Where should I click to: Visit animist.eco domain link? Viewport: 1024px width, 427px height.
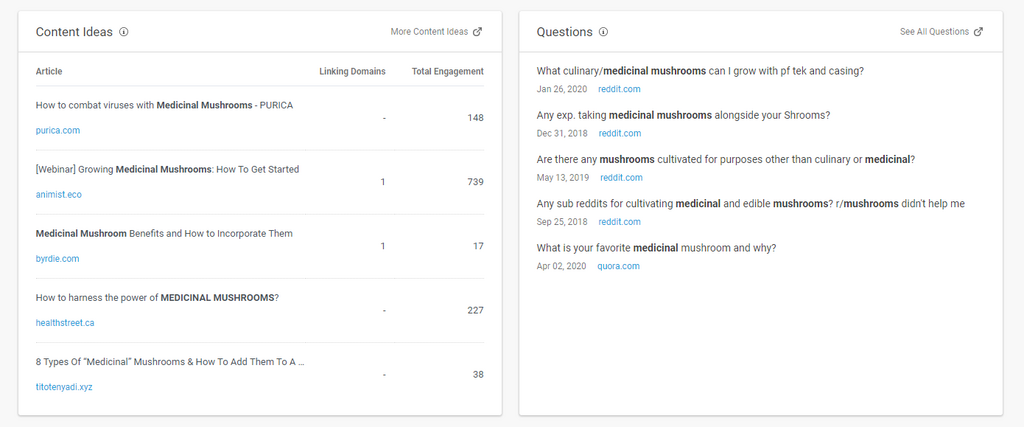[x=59, y=195]
